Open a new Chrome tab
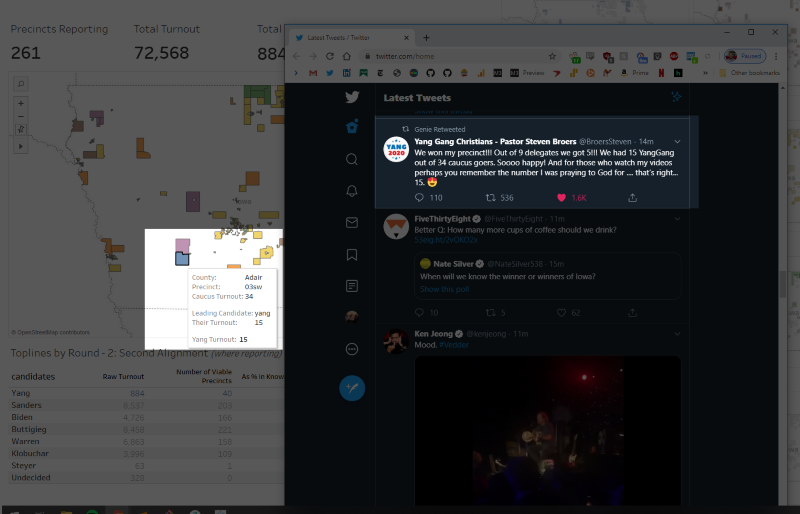 tap(426, 37)
